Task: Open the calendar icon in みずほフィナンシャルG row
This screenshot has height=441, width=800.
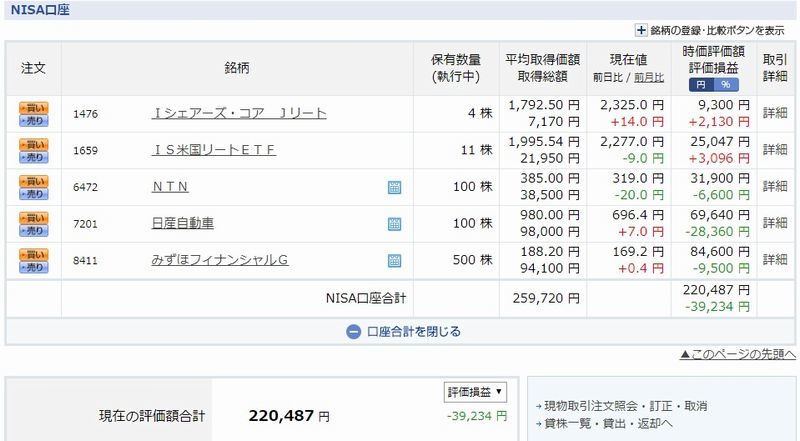Action: pos(394,261)
